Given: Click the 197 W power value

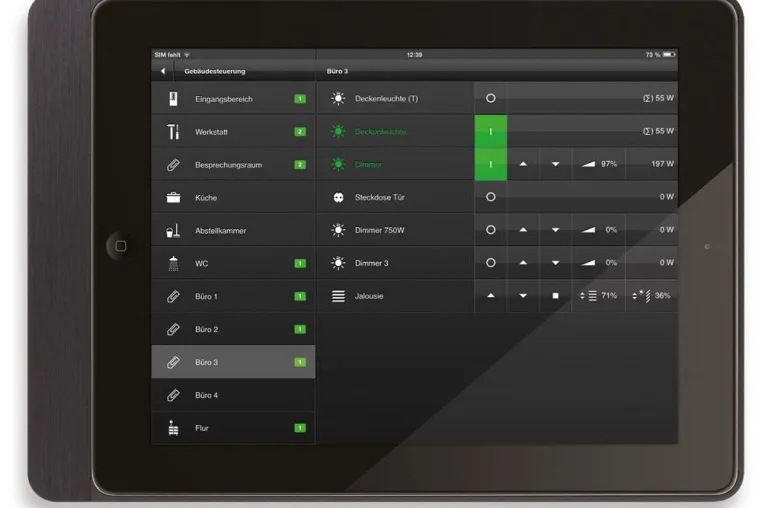Looking at the screenshot, I should pyautogui.click(x=662, y=164).
